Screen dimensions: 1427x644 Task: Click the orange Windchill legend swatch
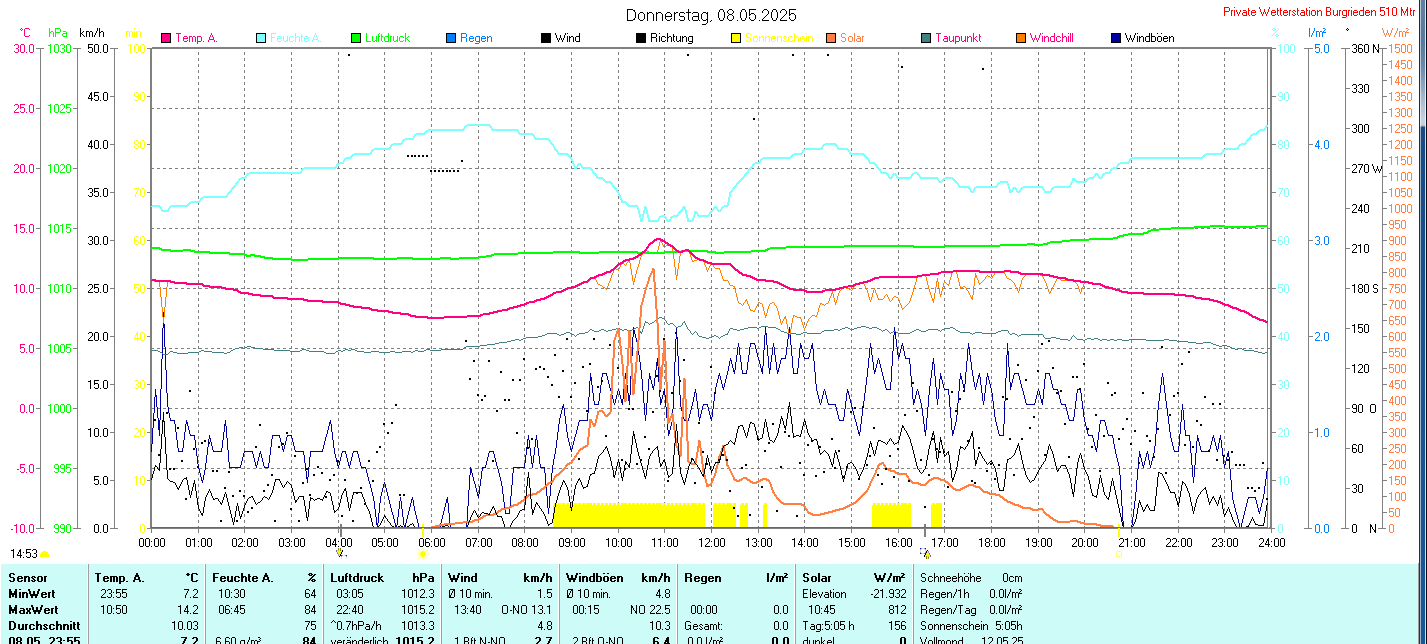point(1021,38)
